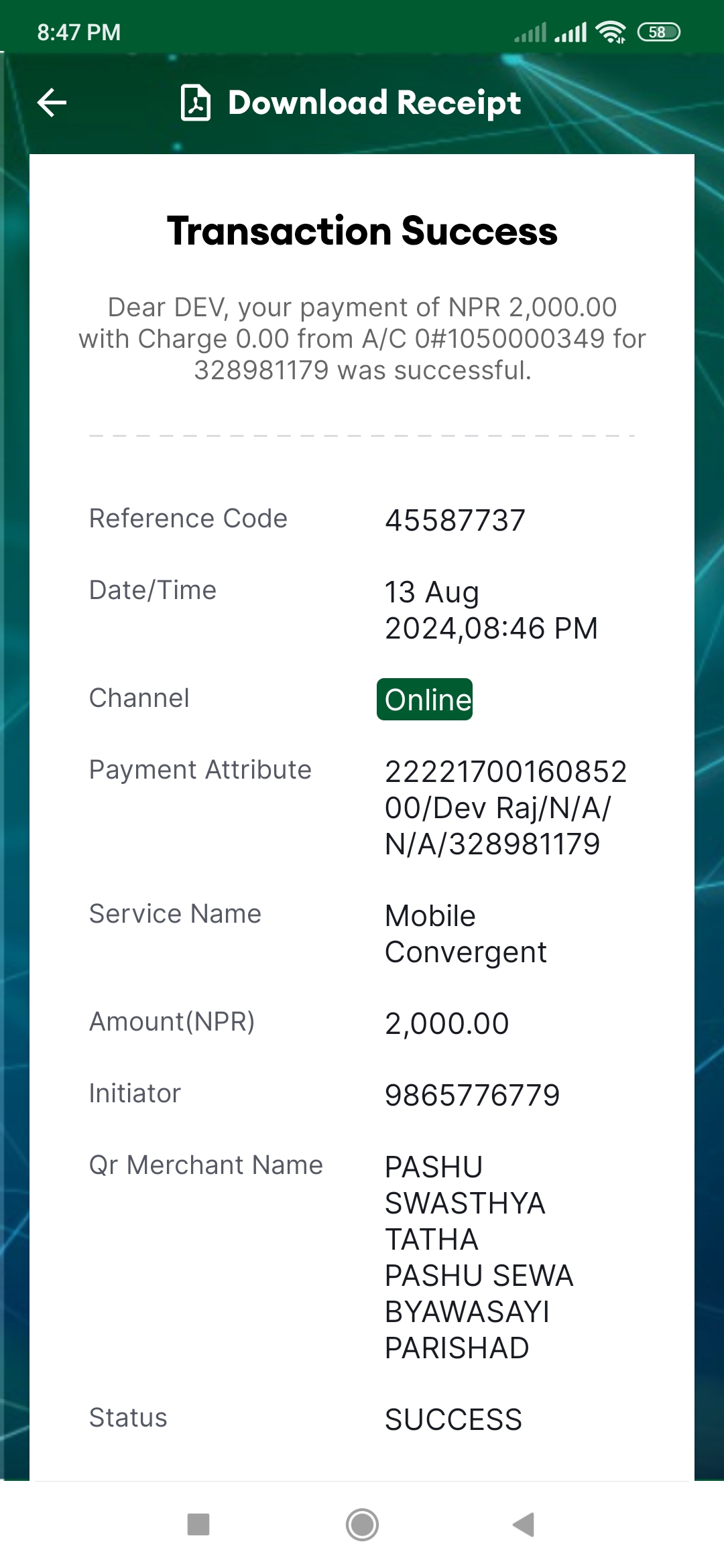Click the PDF document download icon
The width and height of the screenshot is (724, 1568).
[x=196, y=103]
